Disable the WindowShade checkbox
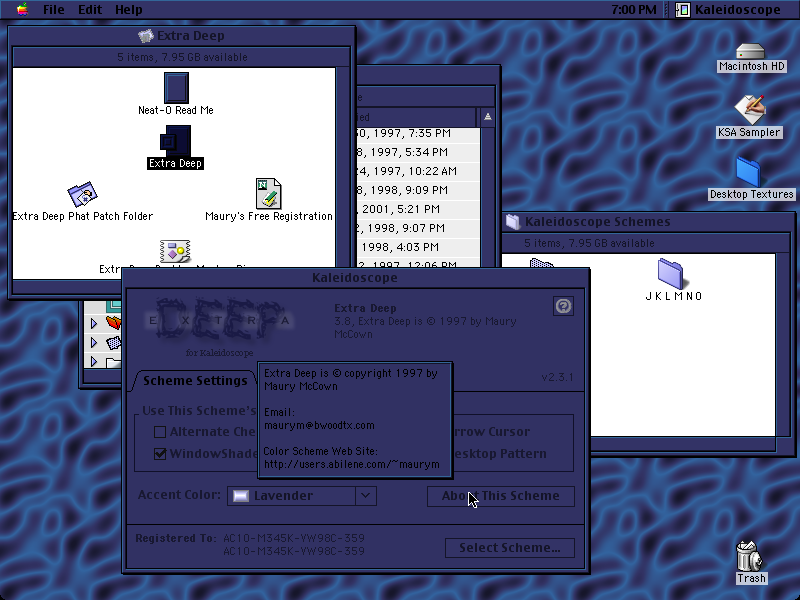The image size is (800, 600). coord(160,454)
